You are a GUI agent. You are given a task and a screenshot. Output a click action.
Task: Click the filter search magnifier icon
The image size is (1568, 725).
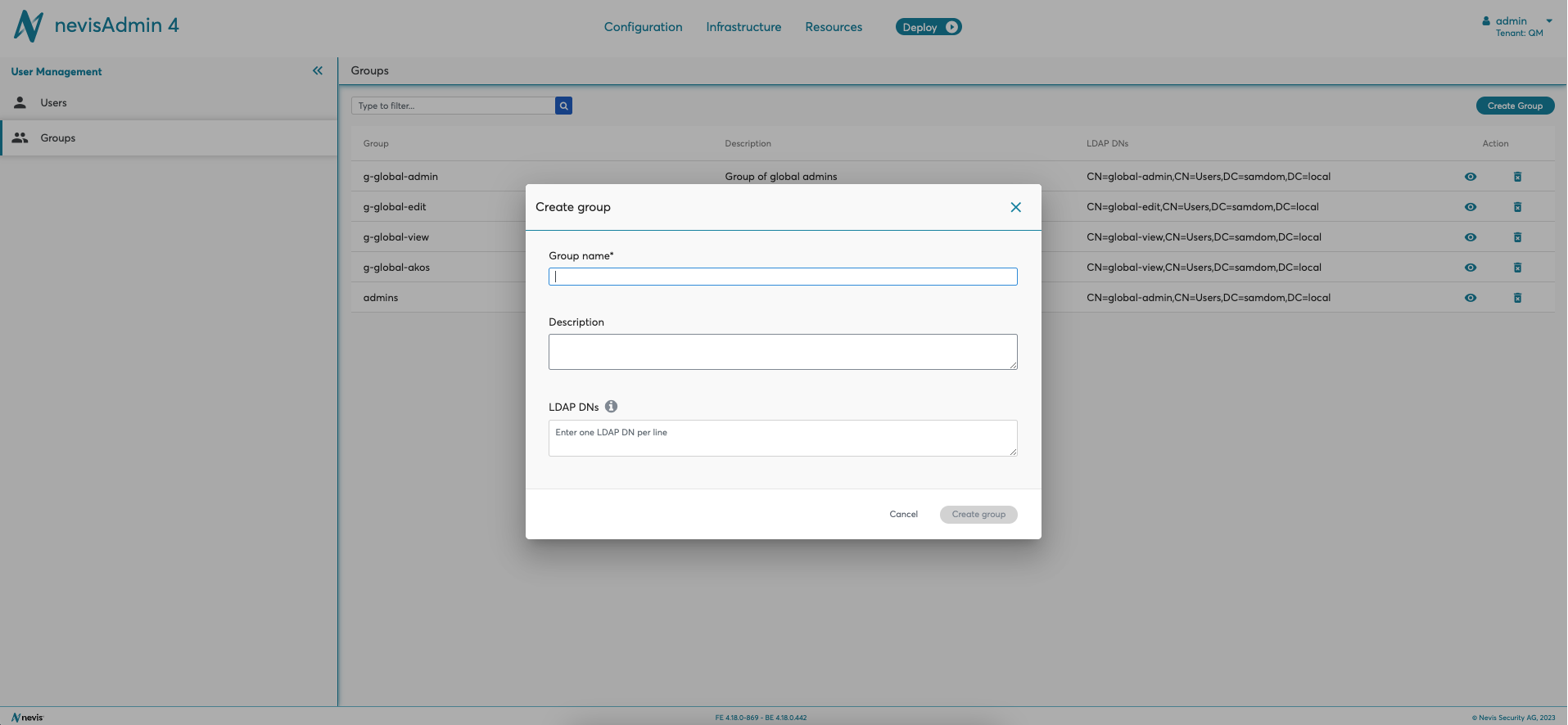pos(563,106)
